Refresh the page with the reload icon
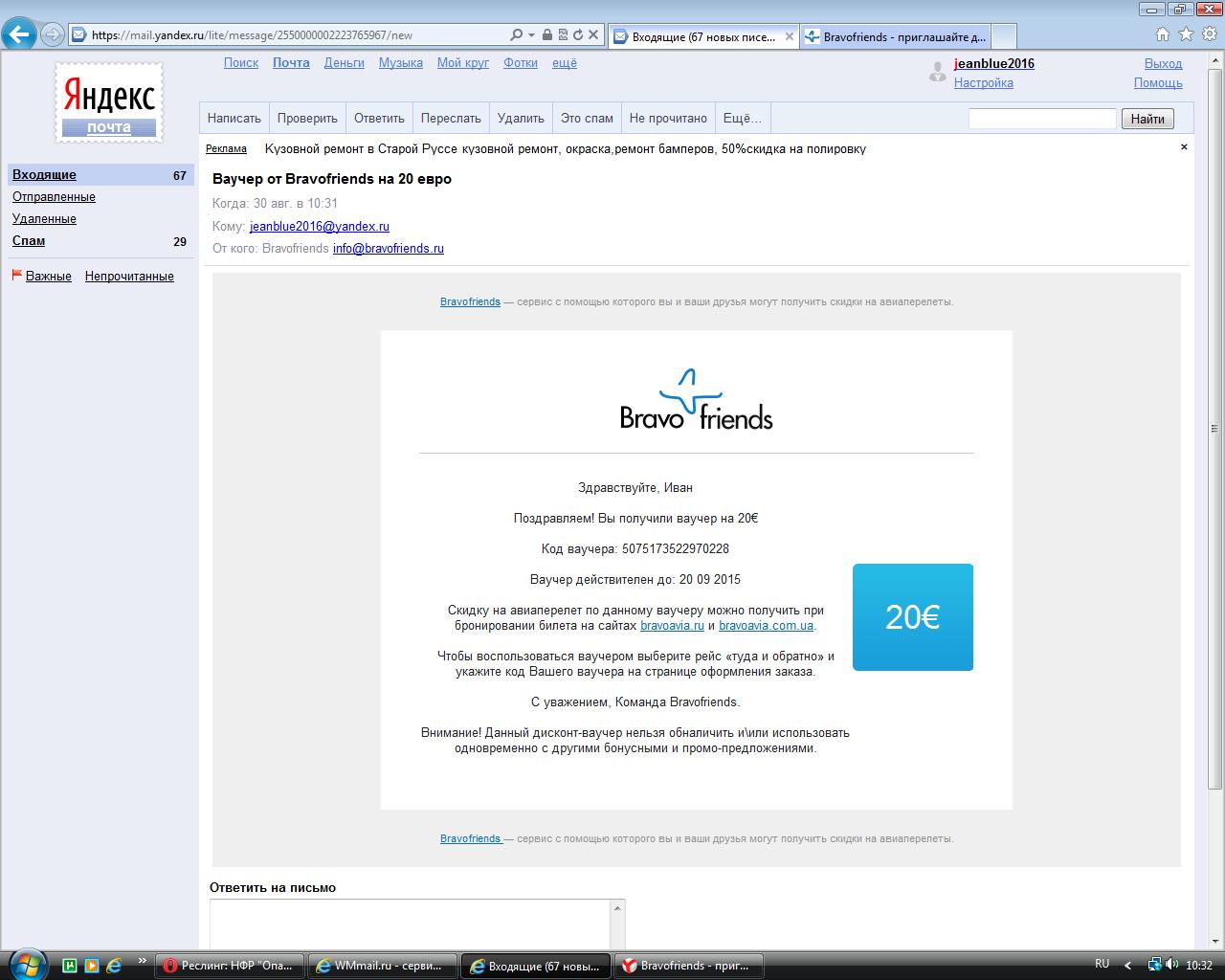The height and width of the screenshot is (980, 1225). (x=578, y=35)
